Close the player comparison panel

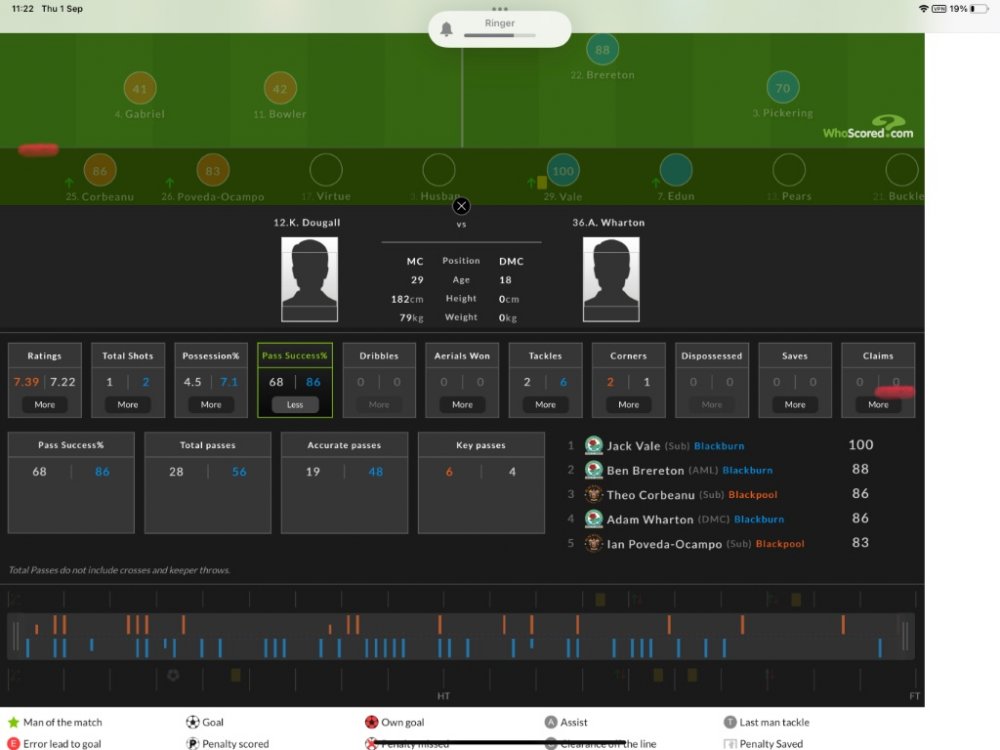tap(461, 206)
